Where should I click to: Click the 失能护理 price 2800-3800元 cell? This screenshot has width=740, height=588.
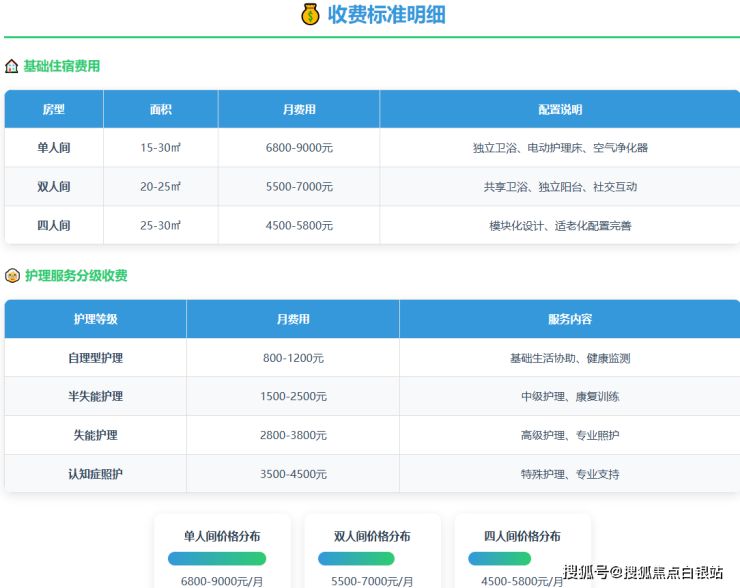point(293,436)
